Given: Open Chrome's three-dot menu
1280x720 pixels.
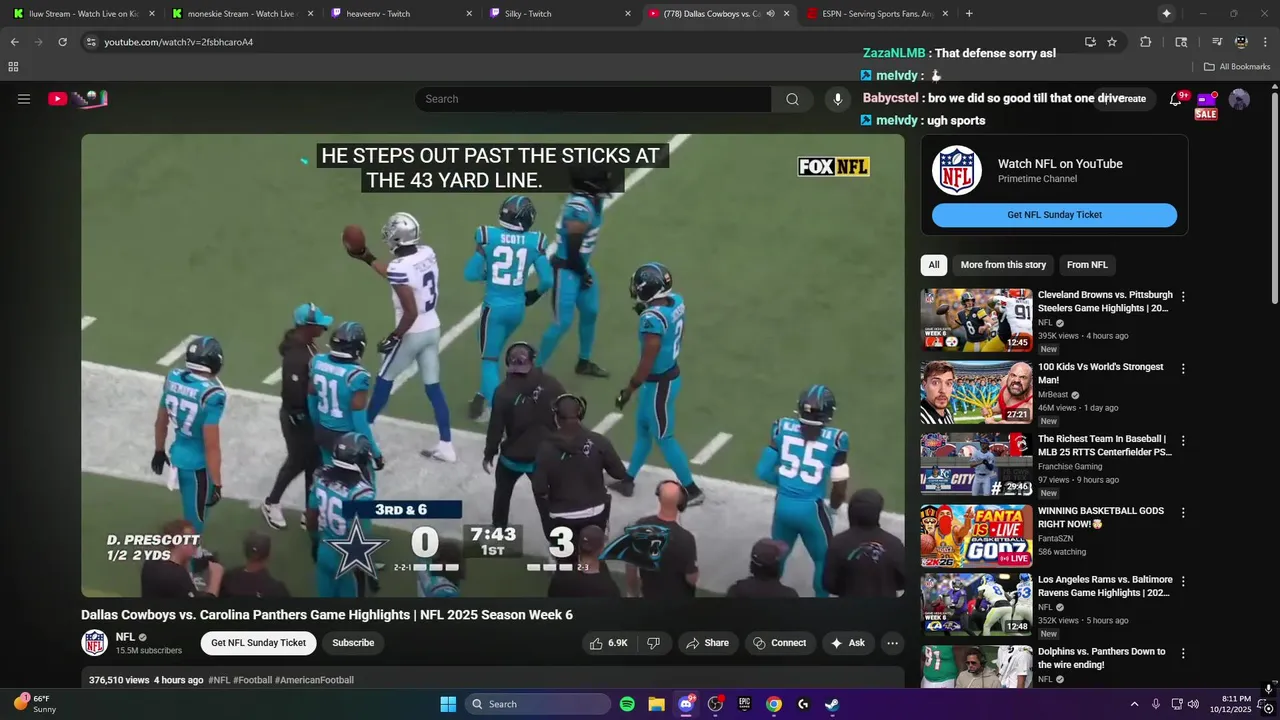Looking at the screenshot, I should tap(1265, 42).
